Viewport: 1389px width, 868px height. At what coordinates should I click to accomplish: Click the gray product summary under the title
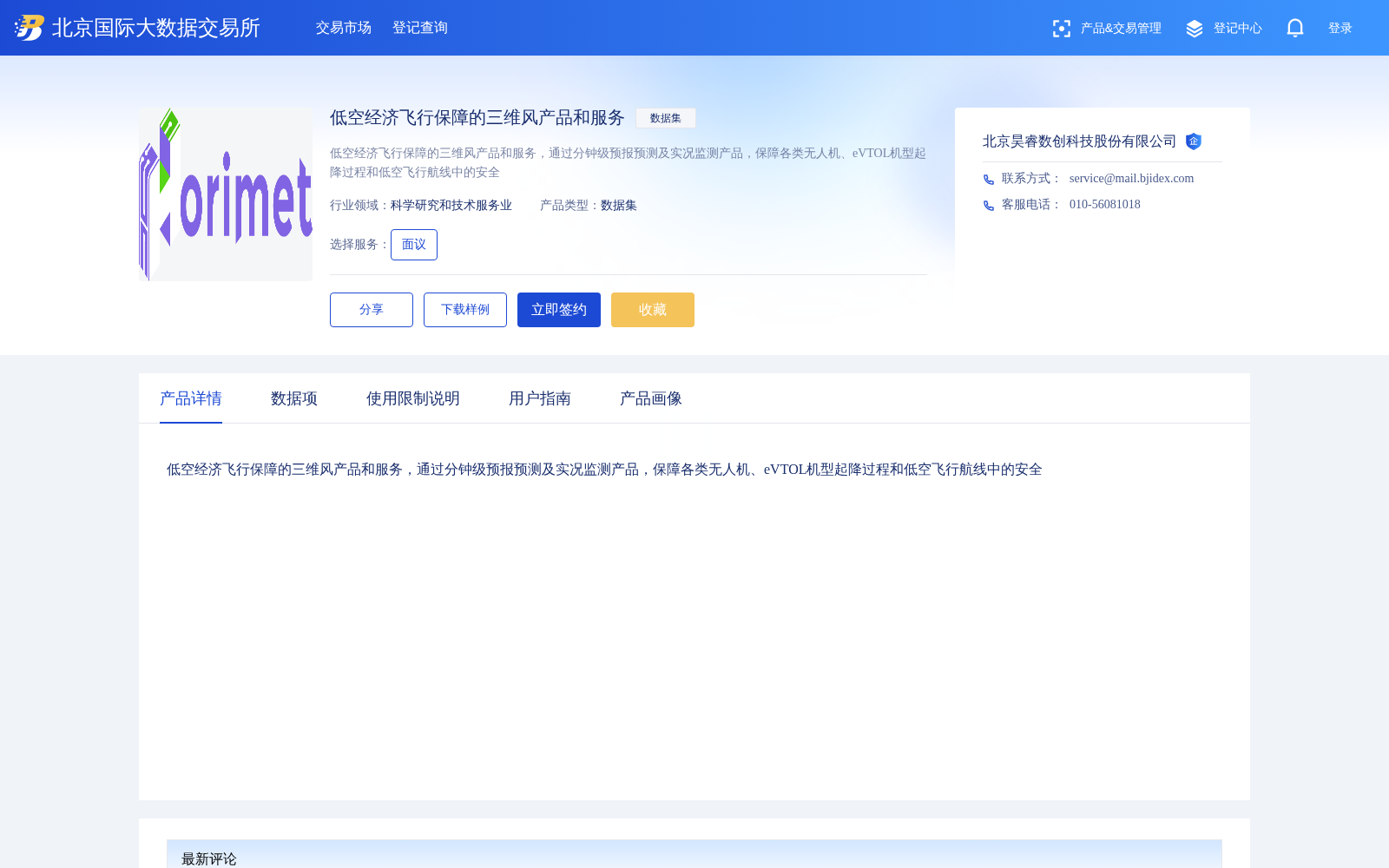(x=628, y=162)
